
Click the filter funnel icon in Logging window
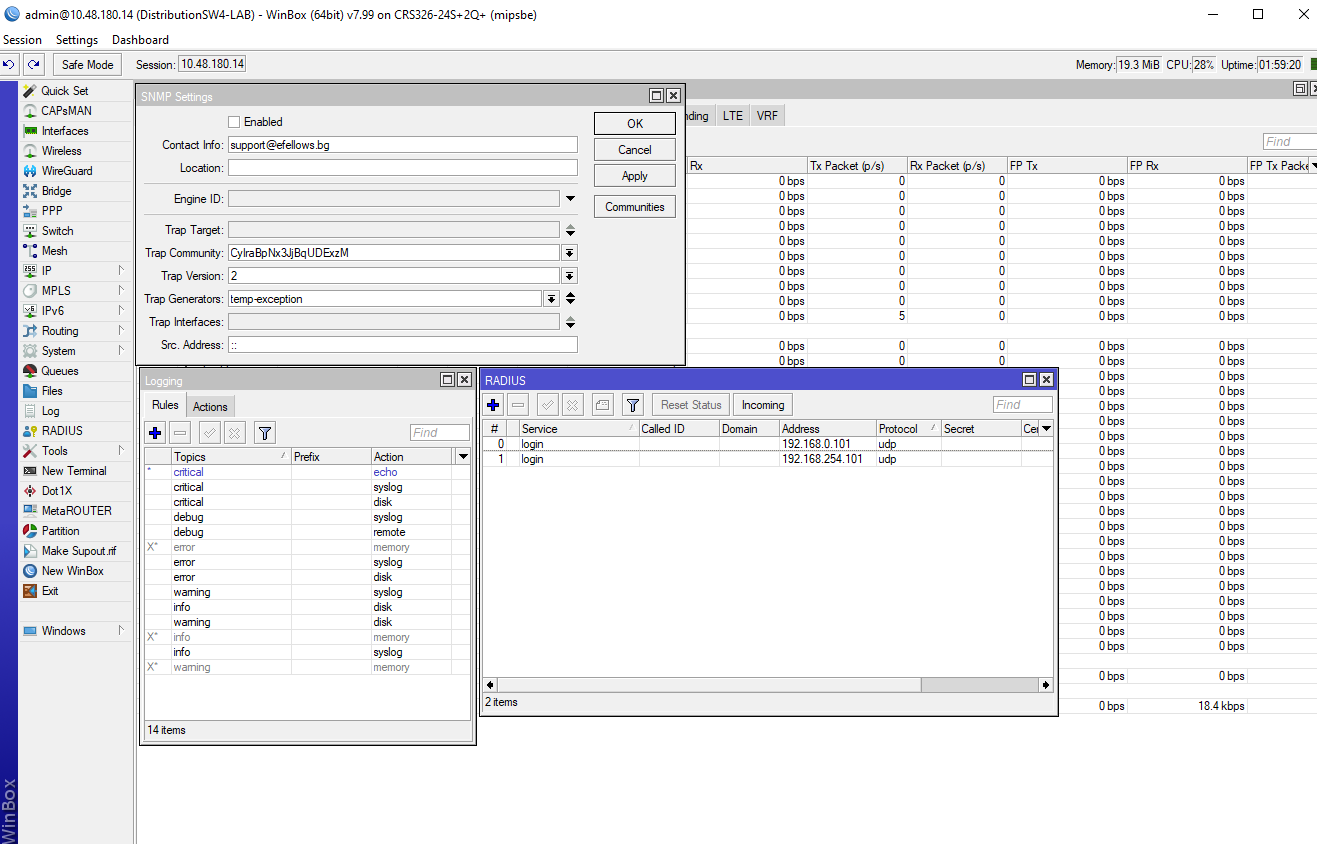pos(264,433)
